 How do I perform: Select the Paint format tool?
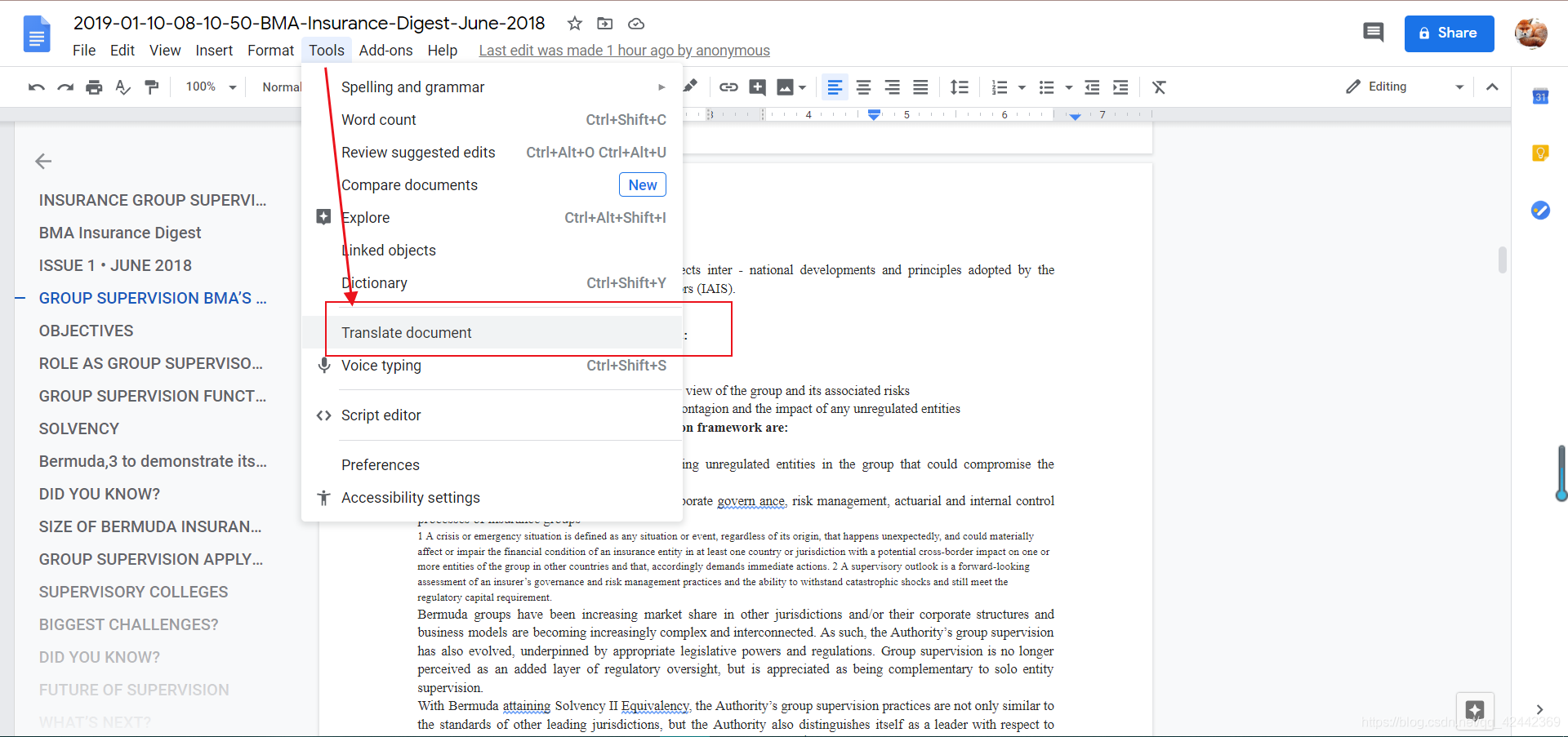pos(152,87)
